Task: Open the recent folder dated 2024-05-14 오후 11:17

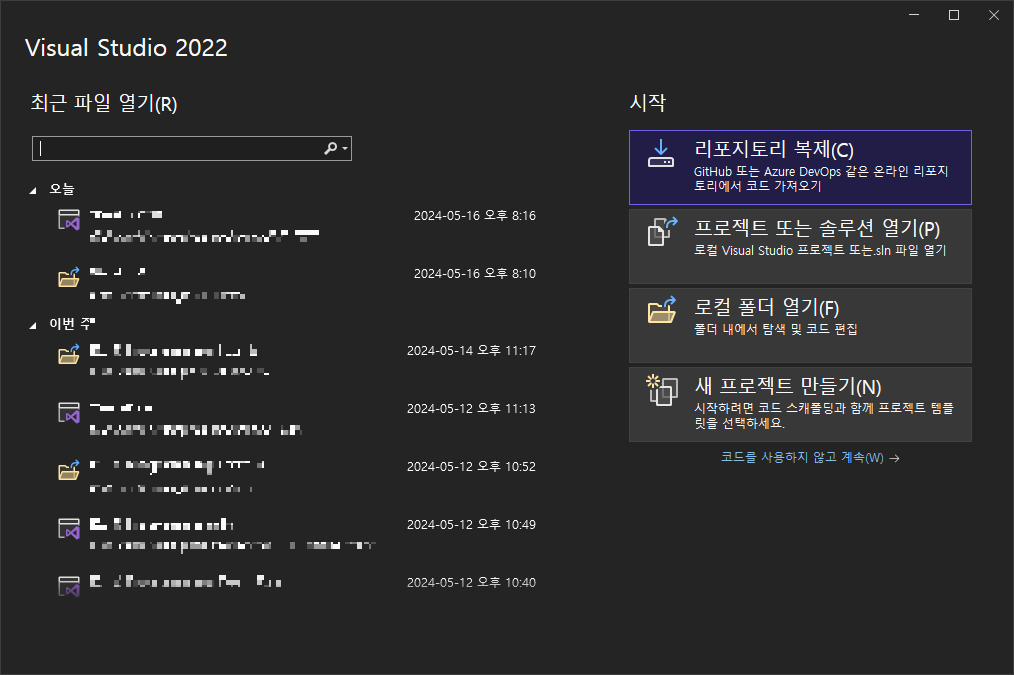Action: [297, 360]
